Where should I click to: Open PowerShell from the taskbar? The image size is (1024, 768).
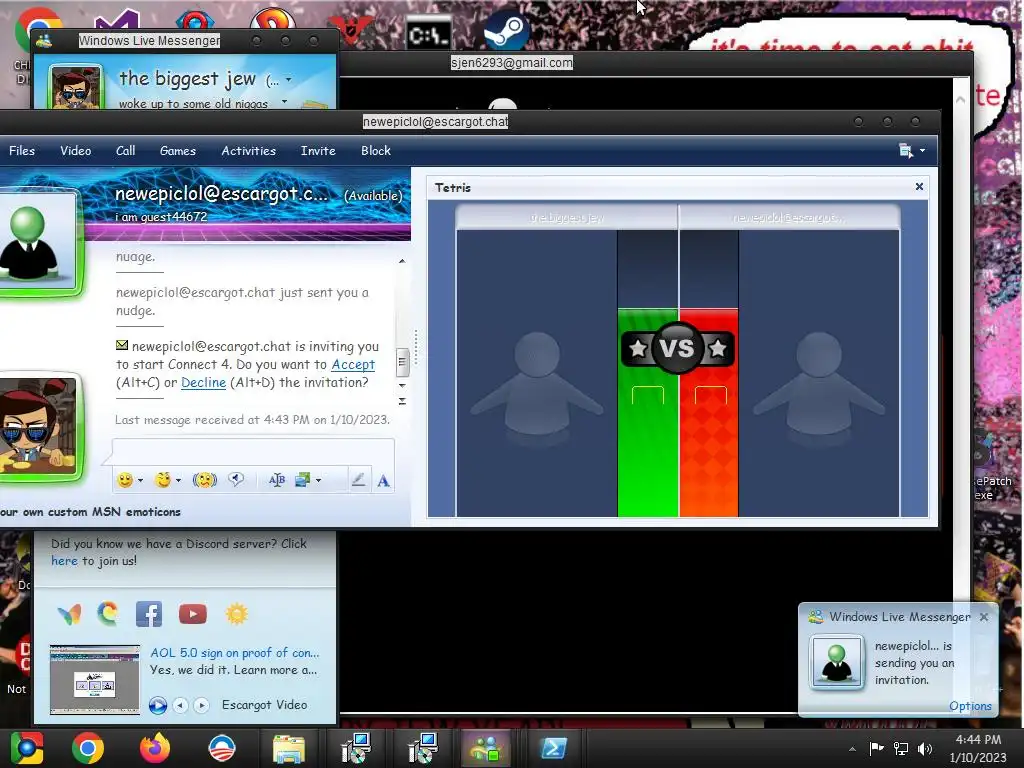click(x=554, y=749)
